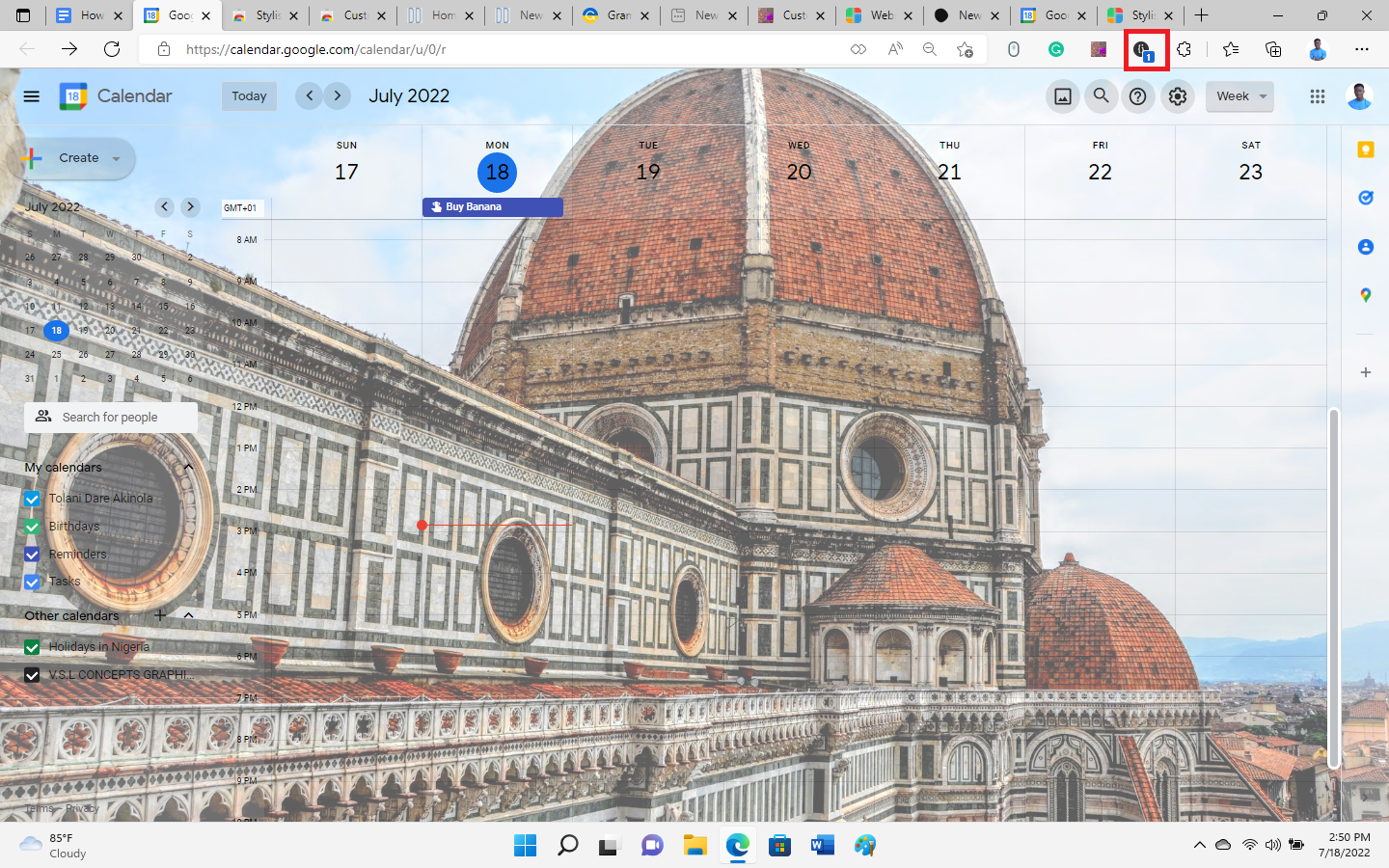The width and height of the screenshot is (1389, 868).
Task: Open File Explorer from taskbar
Action: pyautogui.click(x=695, y=846)
